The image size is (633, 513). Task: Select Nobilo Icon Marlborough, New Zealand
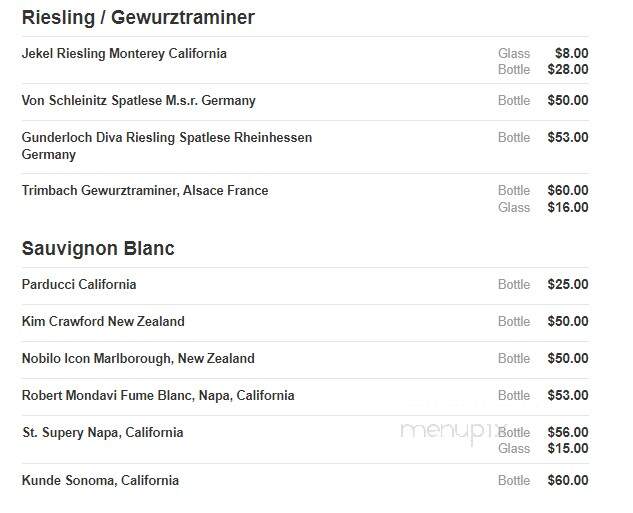point(138,358)
